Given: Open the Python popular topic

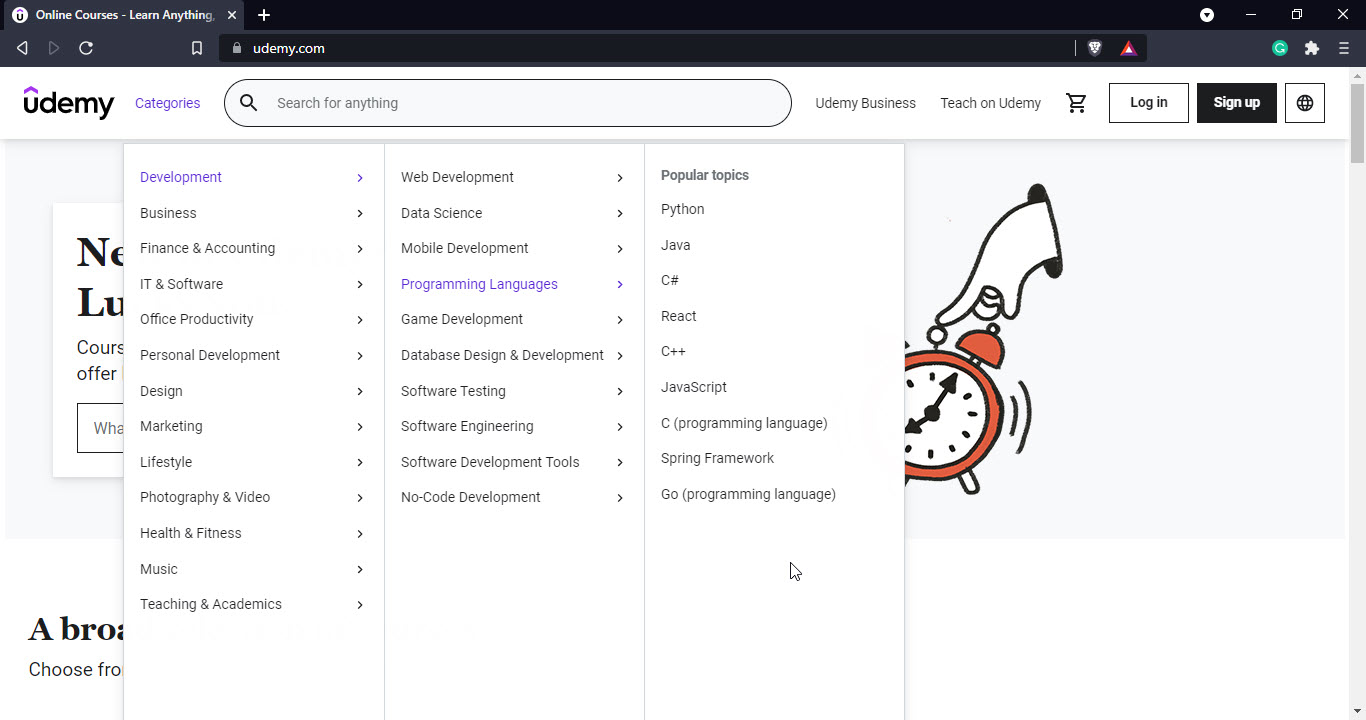Looking at the screenshot, I should tap(682, 209).
